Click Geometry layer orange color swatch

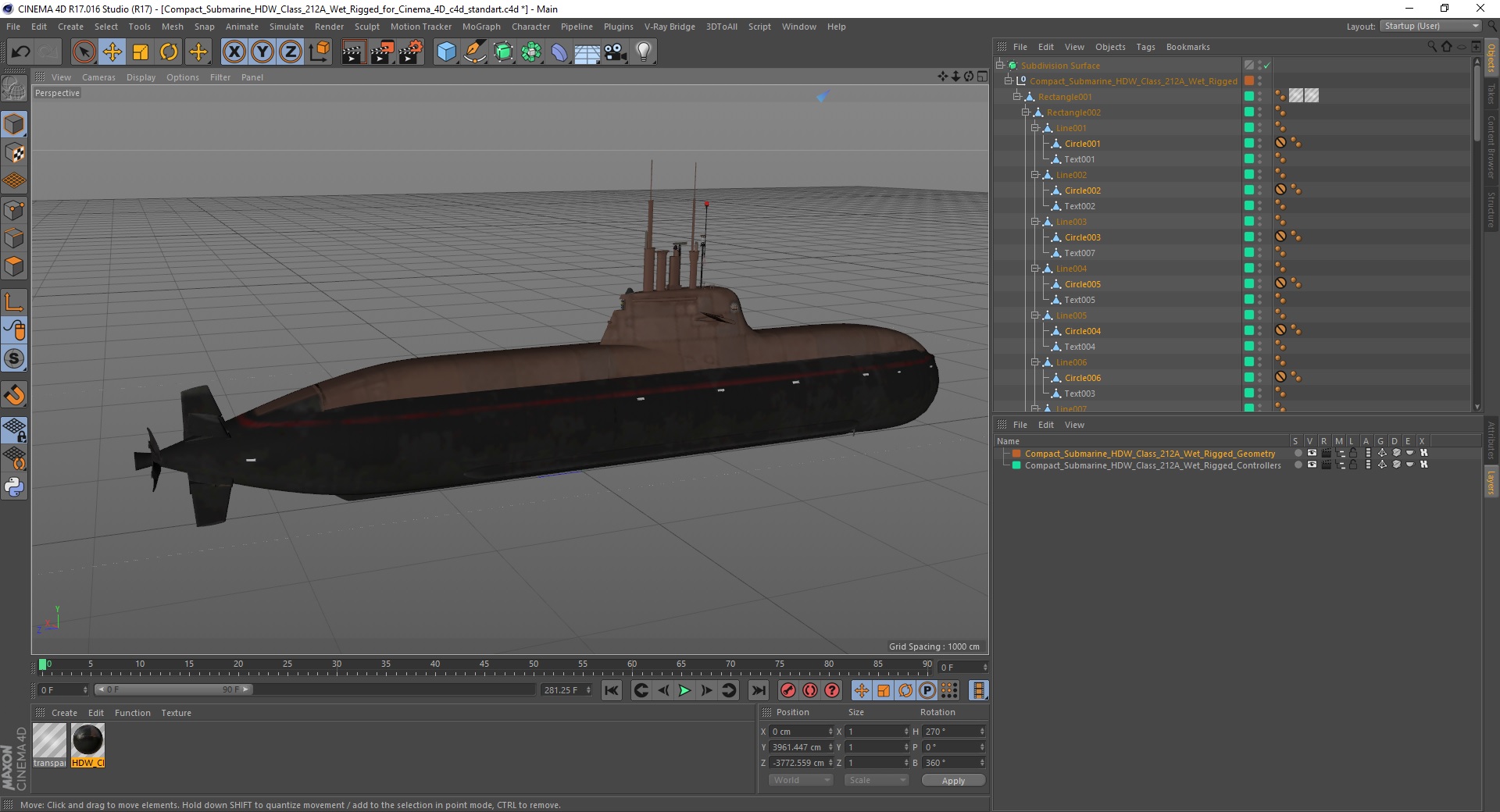(x=1016, y=454)
